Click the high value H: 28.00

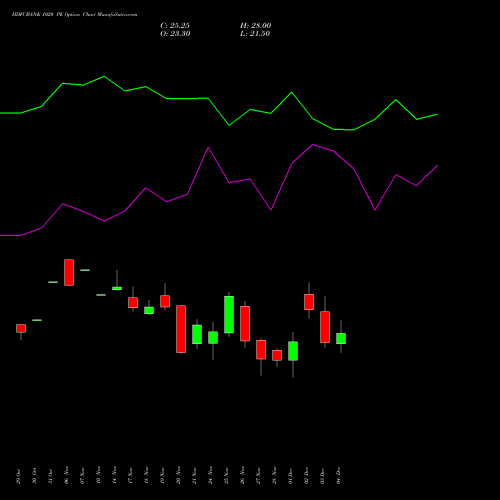pos(256,26)
